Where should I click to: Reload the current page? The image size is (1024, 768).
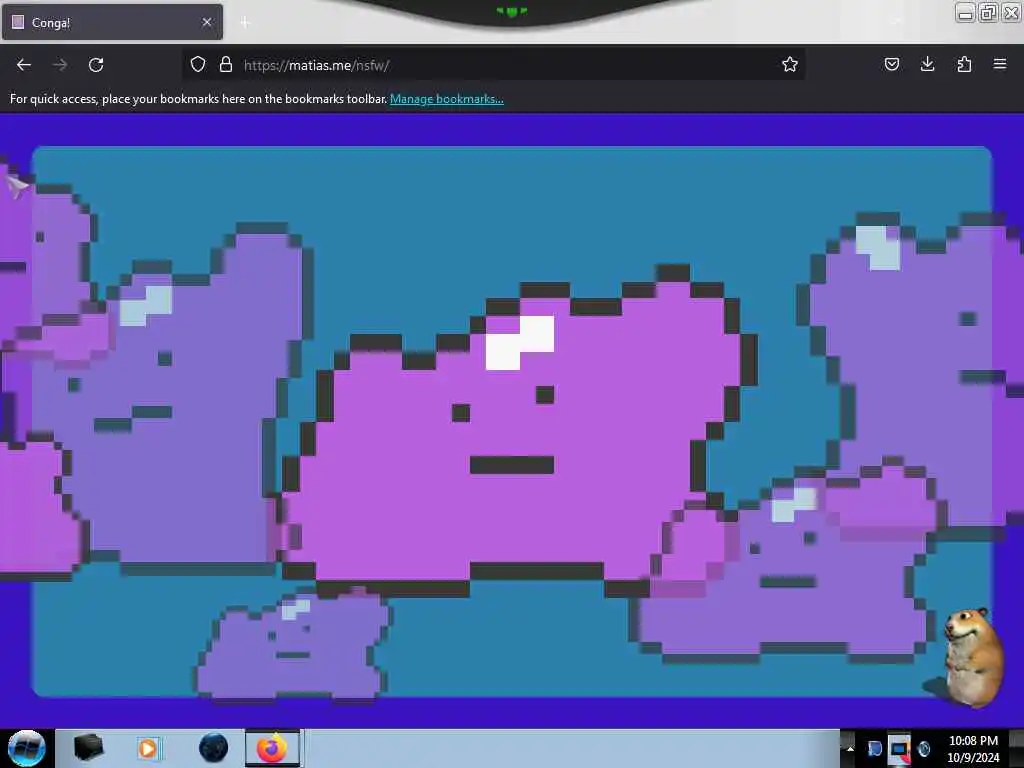(96, 65)
